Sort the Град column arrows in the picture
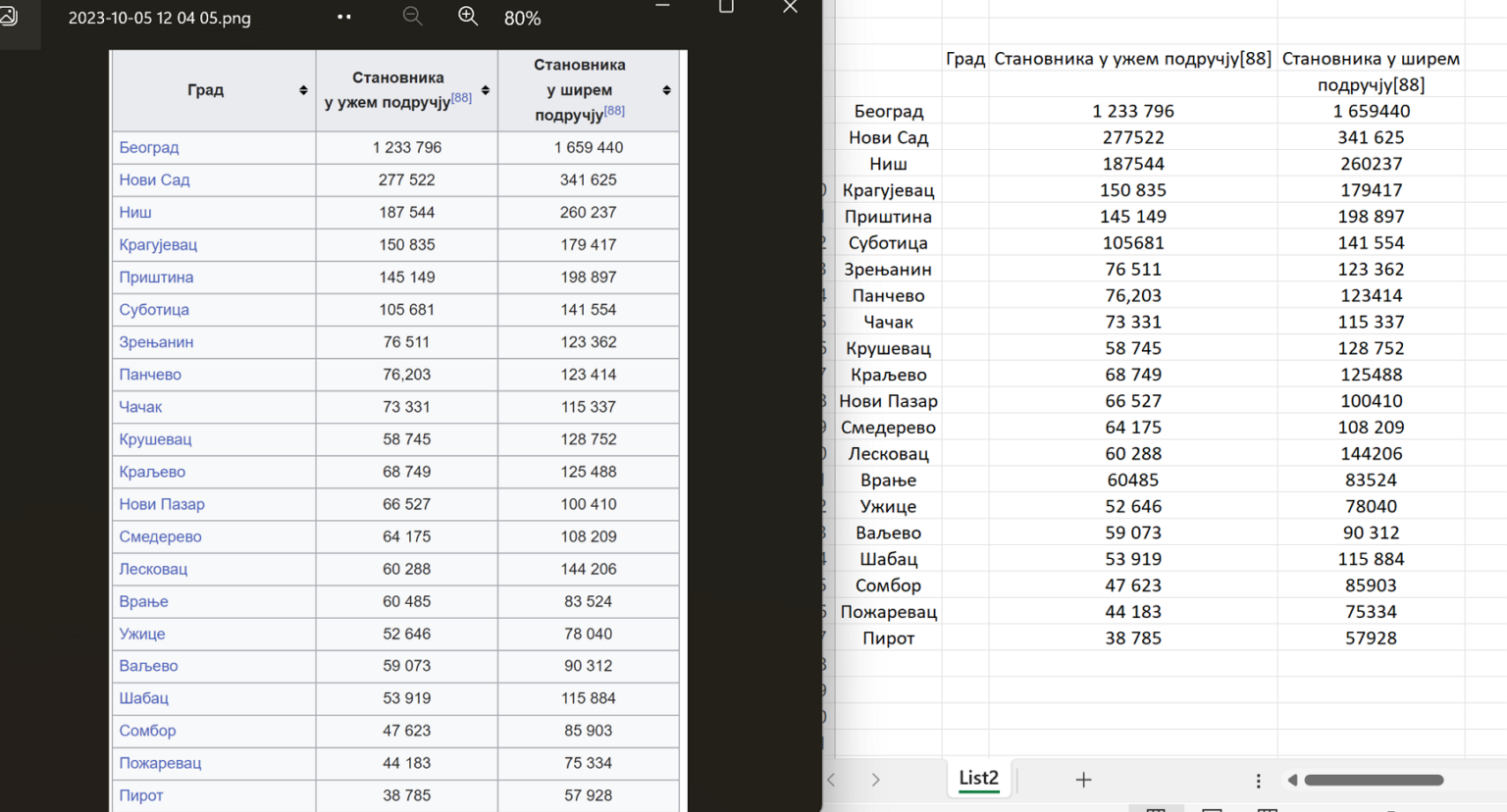This screenshot has width=1507, height=812. (x=303, y=90)
